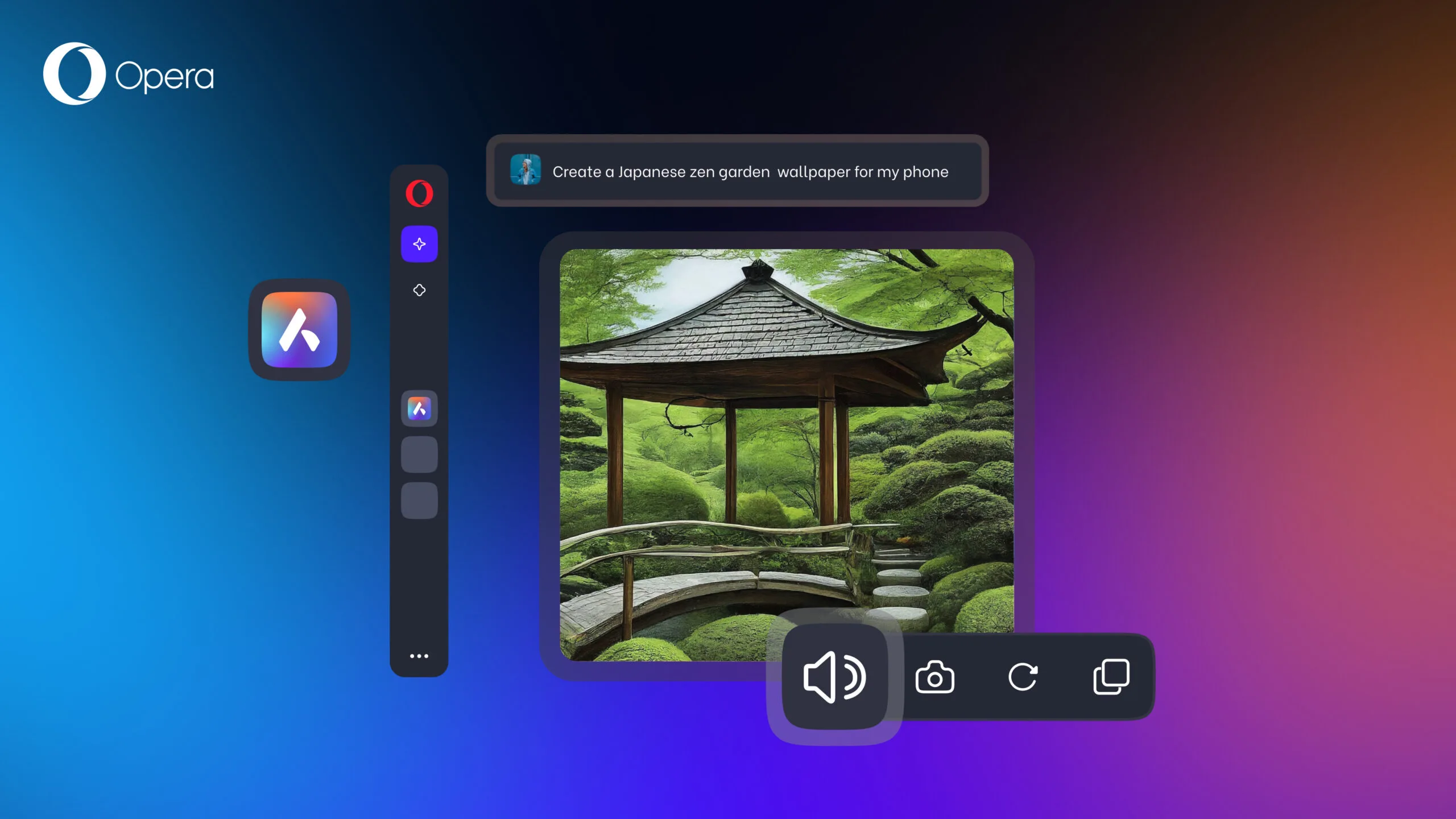1456x819 pixels.
Task: Click the outlined sparkle icon below Aria
Action: tap(420, 289)
